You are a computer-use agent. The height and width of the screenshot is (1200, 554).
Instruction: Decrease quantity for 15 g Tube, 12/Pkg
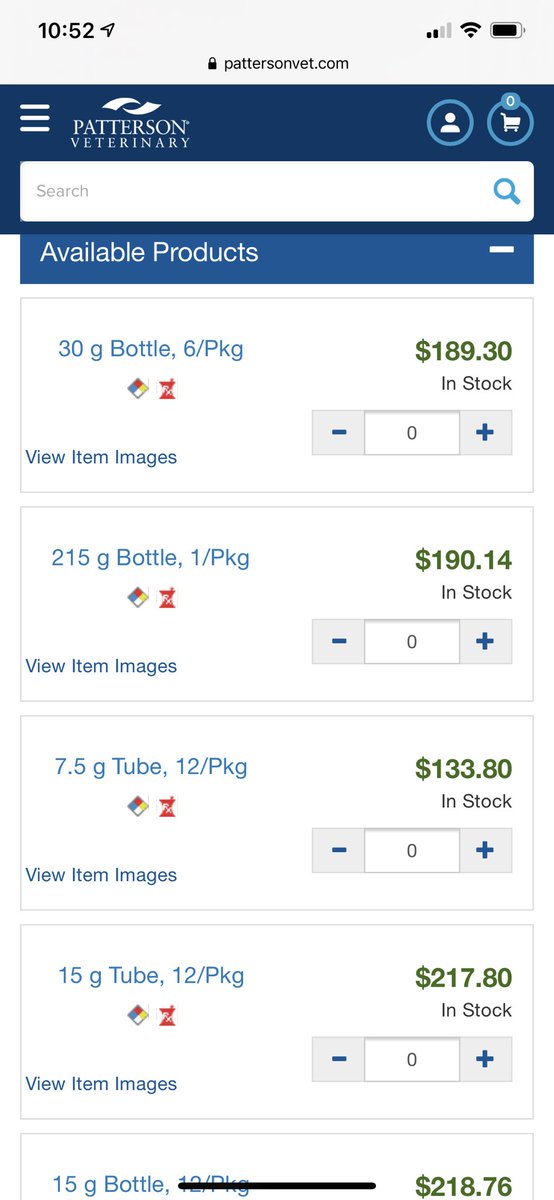coord(339,1060)
